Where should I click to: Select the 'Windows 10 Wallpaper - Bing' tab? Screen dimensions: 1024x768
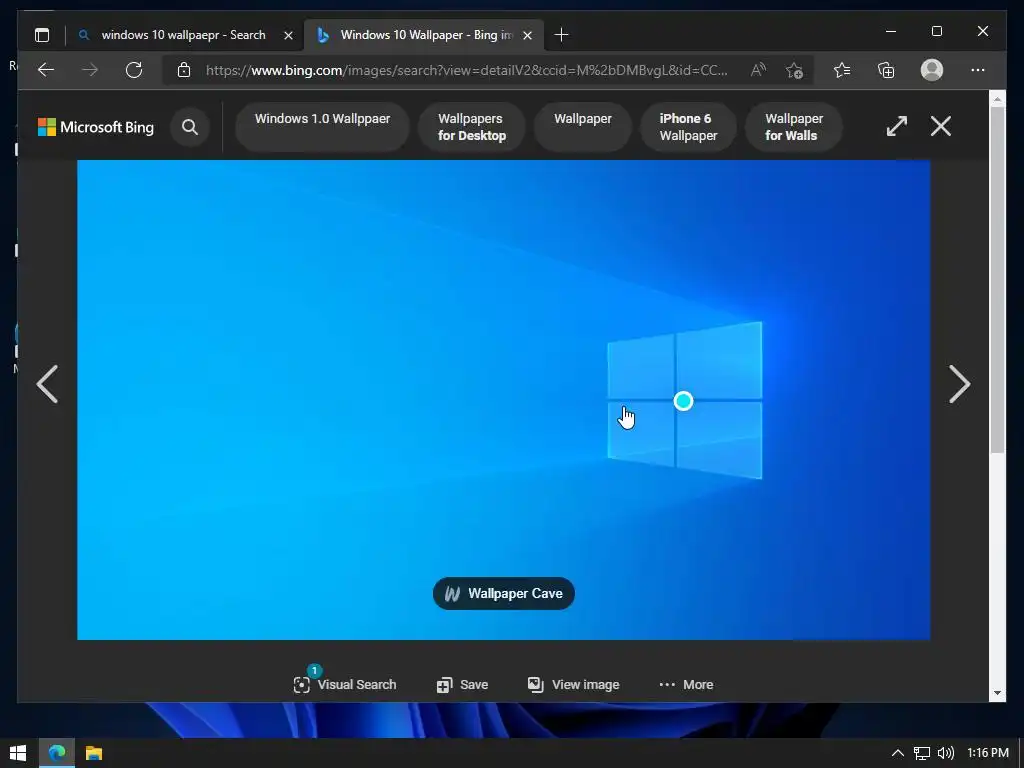[x=424, y=35]
